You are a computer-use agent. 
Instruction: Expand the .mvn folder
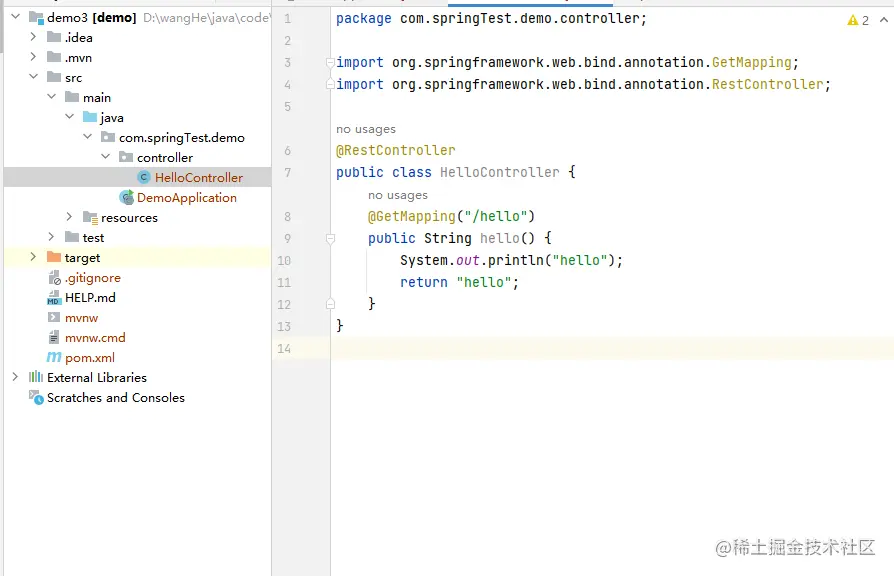(x=33, y=57)
